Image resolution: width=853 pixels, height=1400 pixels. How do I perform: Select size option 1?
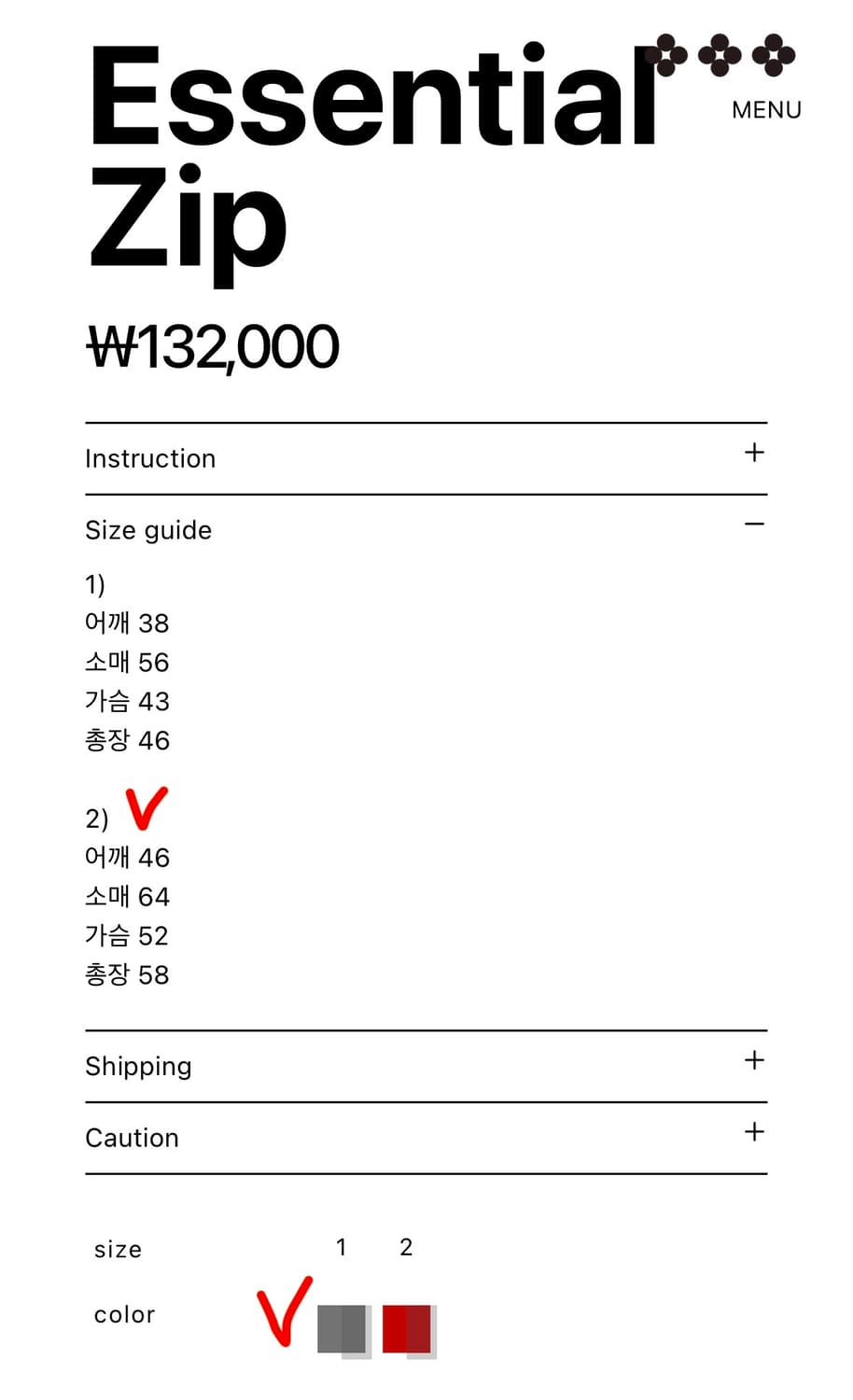pyautogui.click(x=342, y=1248)
